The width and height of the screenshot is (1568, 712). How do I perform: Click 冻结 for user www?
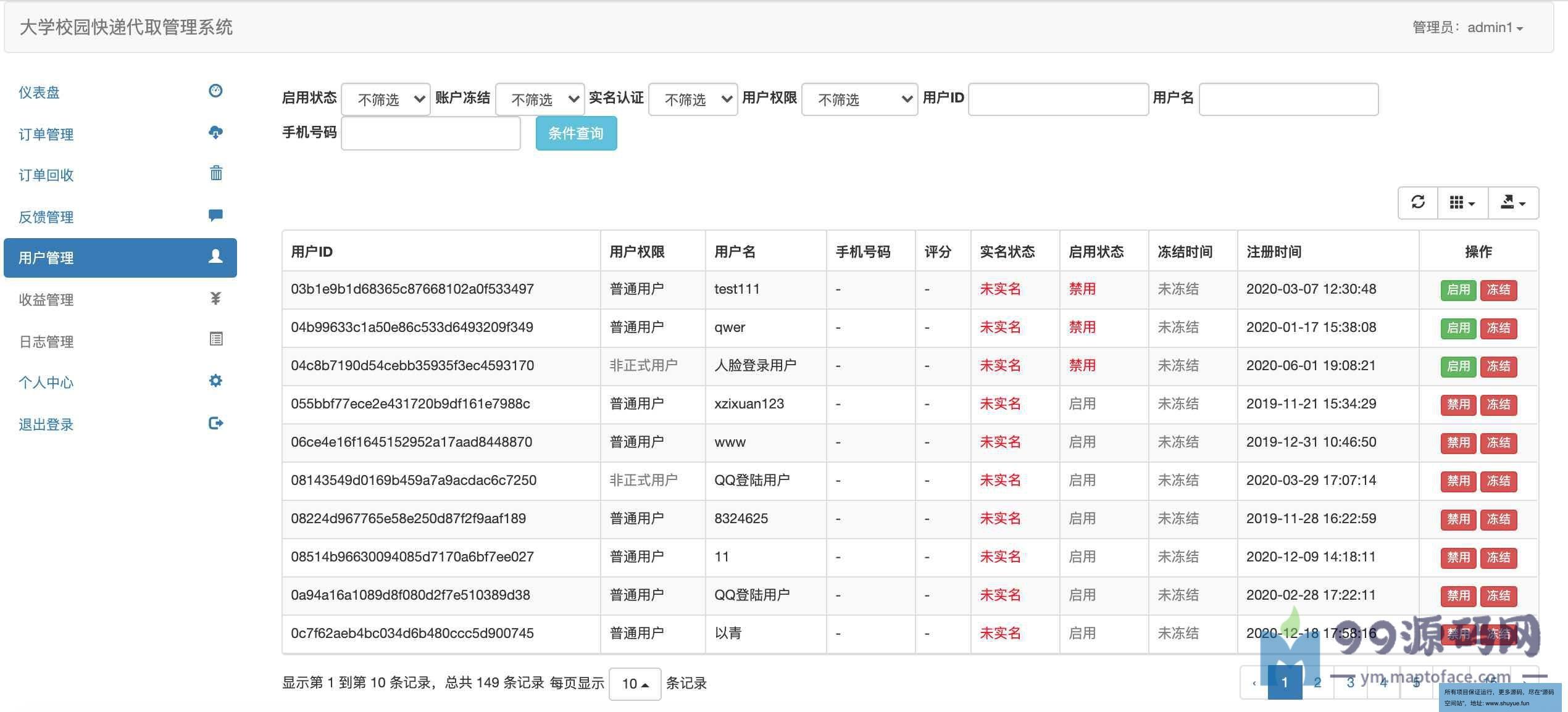[1498, 443]
